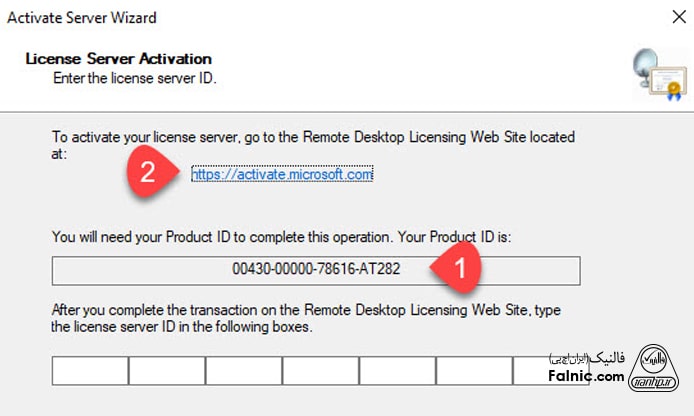Click the License Server Activation heading
The image size is (694, 416).
[117, 59]
